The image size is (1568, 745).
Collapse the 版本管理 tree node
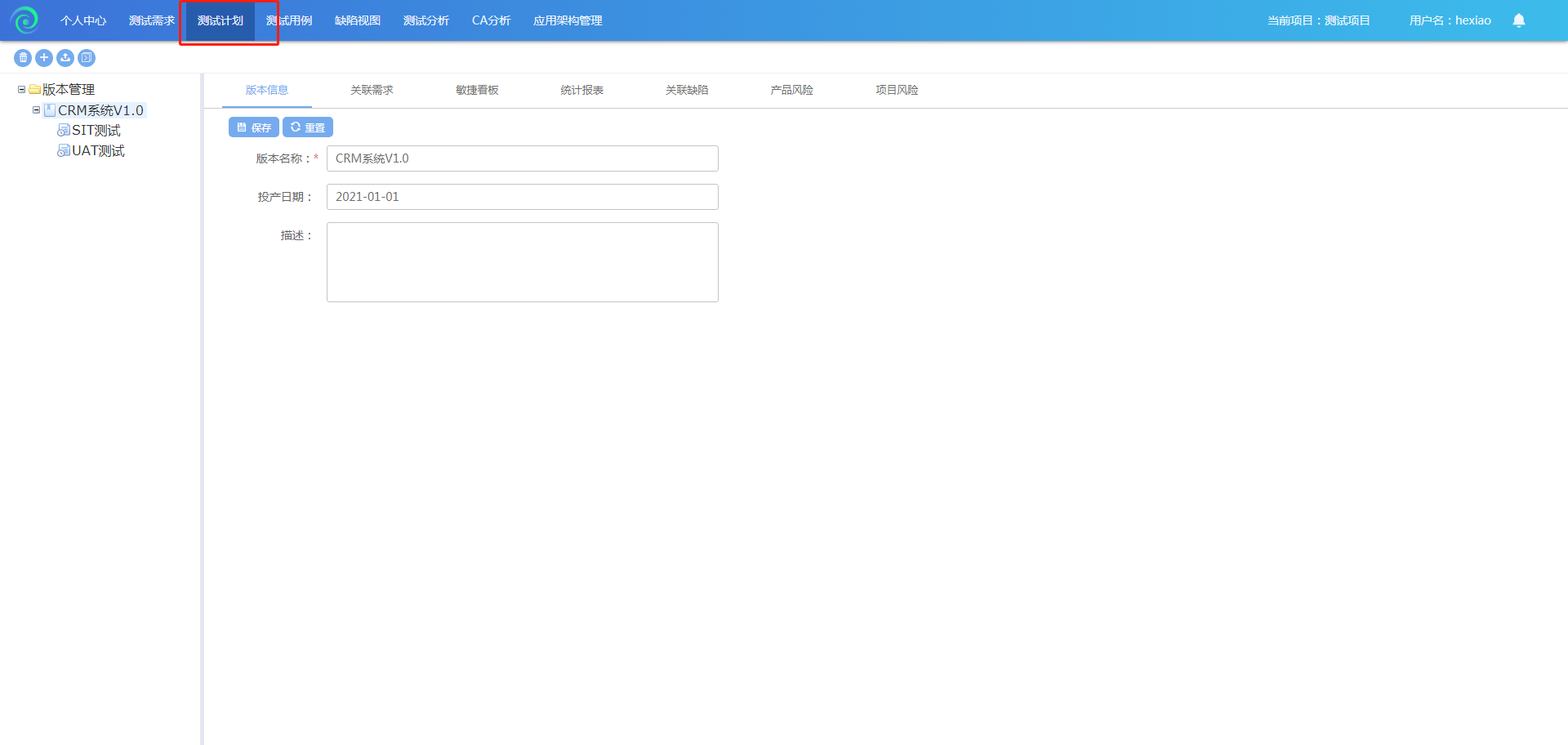tap(21, 90)
